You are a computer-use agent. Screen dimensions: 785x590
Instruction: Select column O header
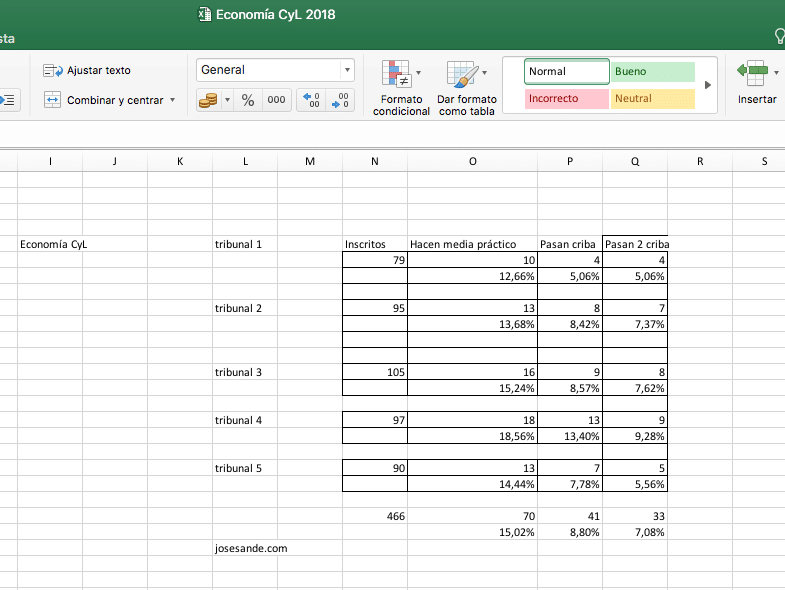point(473,161)
